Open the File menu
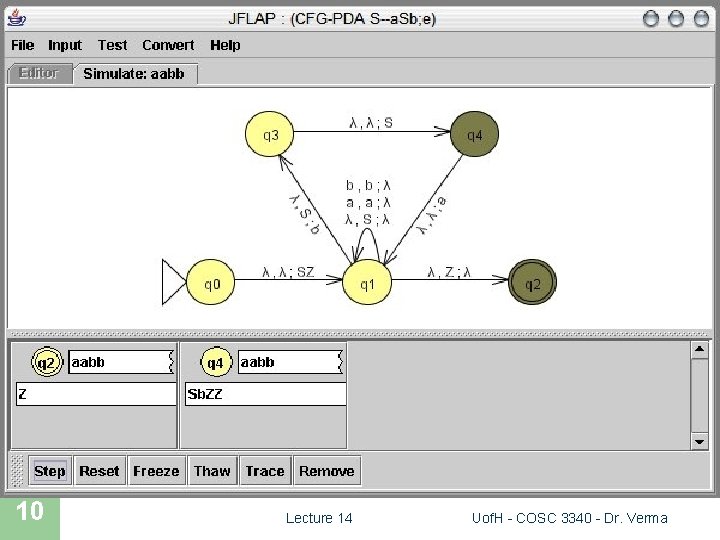 22,45
